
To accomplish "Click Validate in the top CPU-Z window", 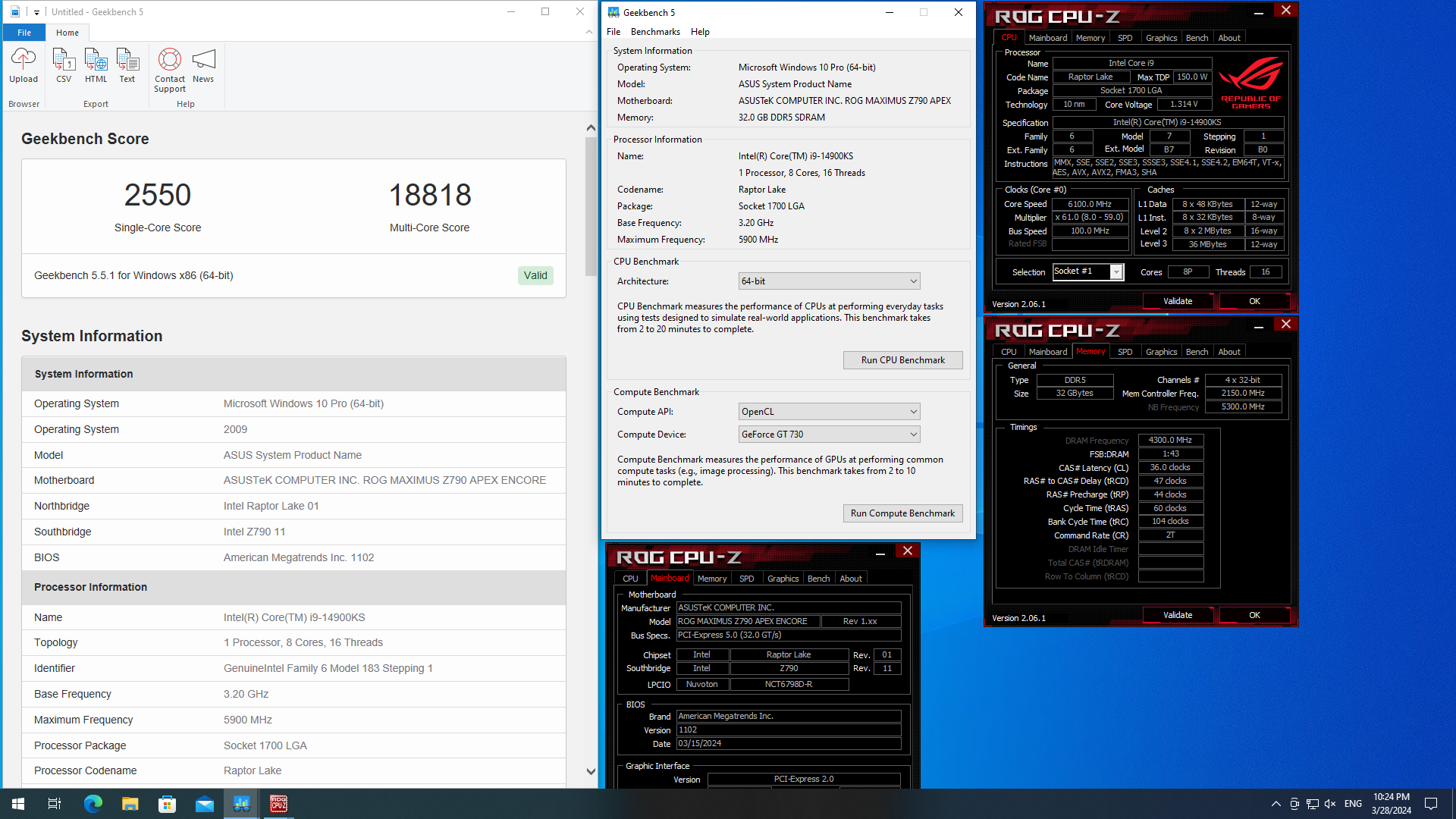I will point(1178,301).
